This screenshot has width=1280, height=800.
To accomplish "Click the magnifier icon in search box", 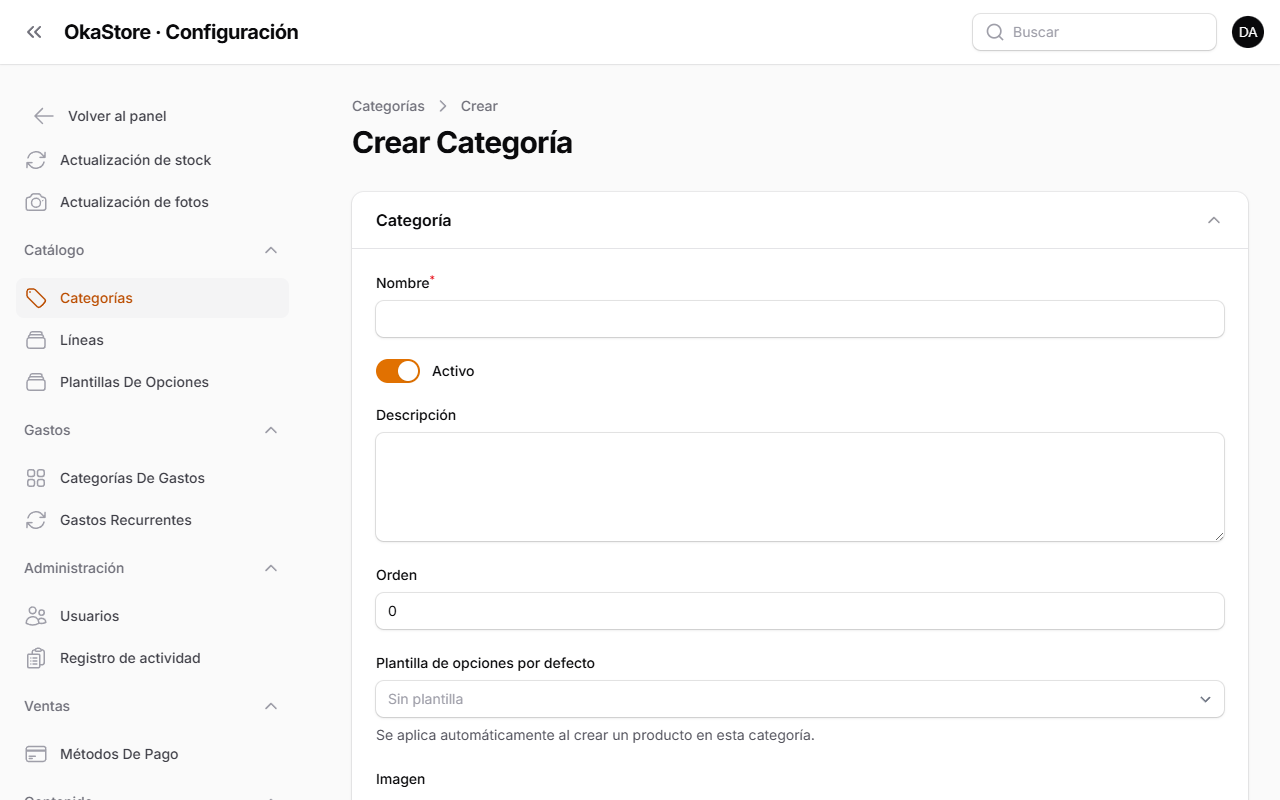I will [995, 32].
